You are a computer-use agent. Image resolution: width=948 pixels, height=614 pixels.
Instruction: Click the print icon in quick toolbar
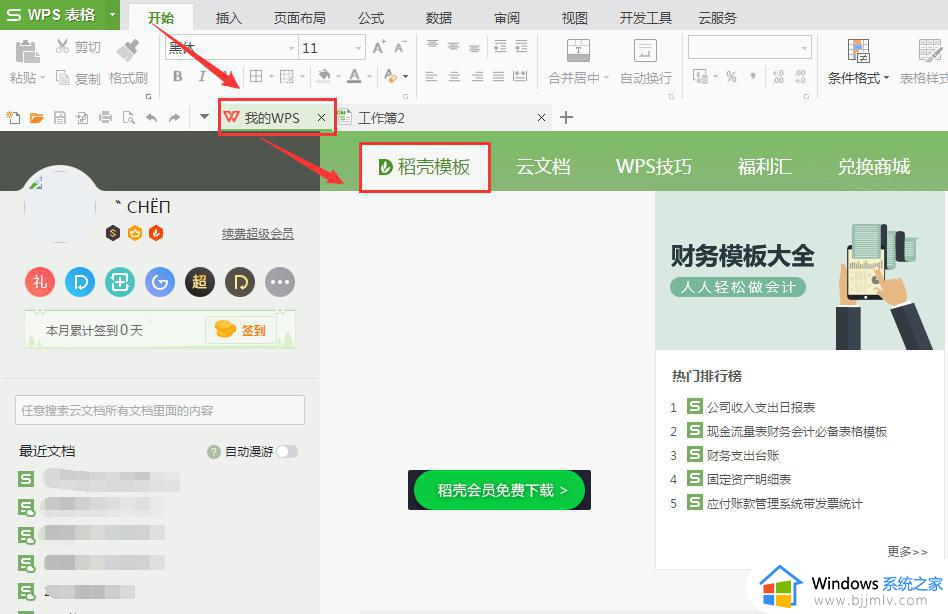106,117
